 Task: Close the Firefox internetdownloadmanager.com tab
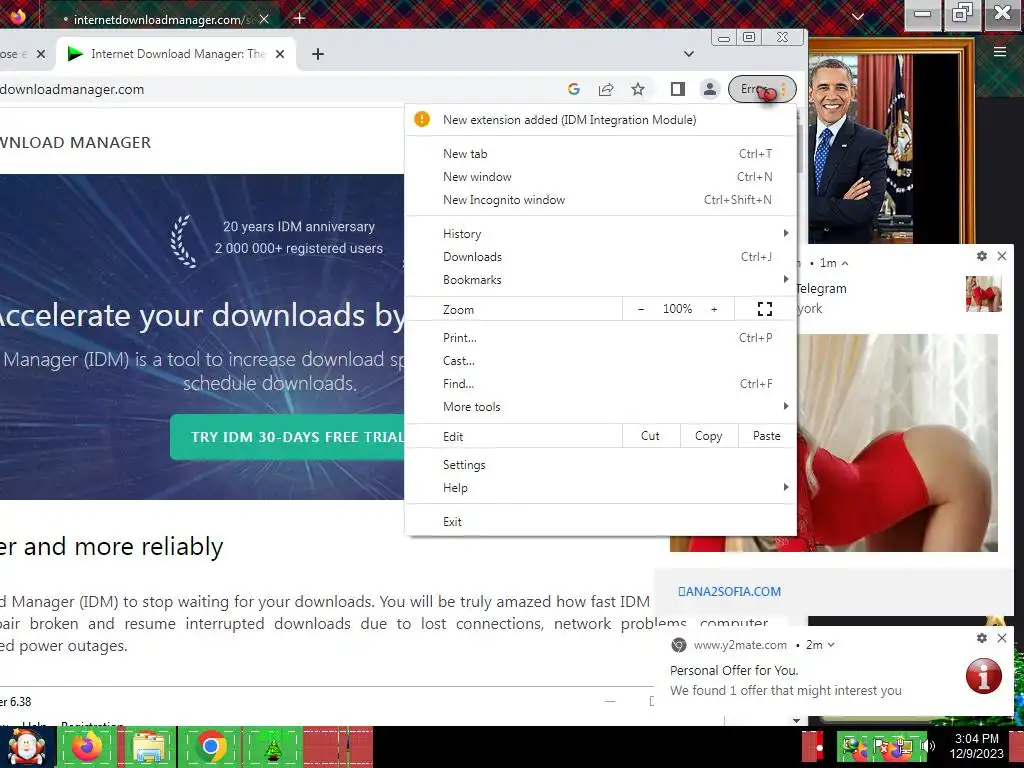tap(264, 19)
